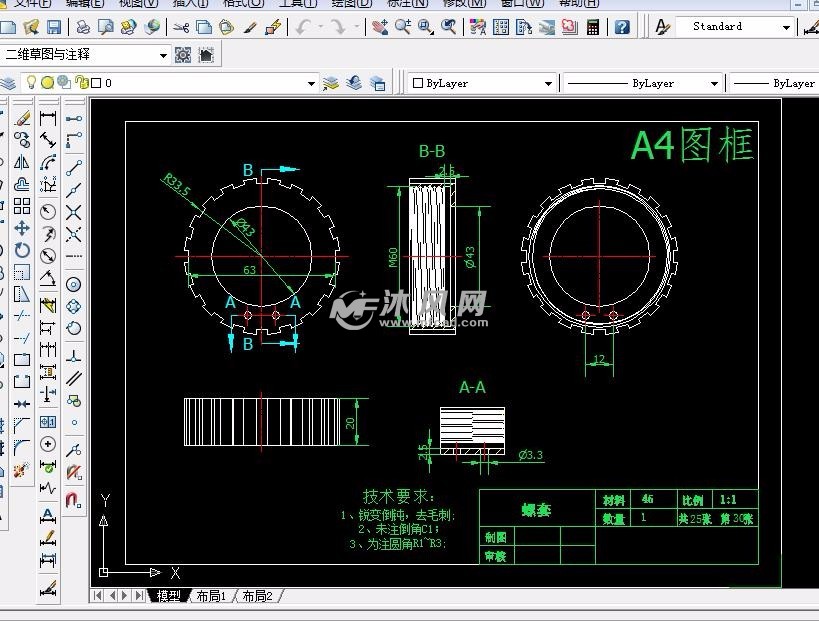
Task: Open the Object Snap Settings magnet icon
Action: pyautogui.click(x=74, y=499)
